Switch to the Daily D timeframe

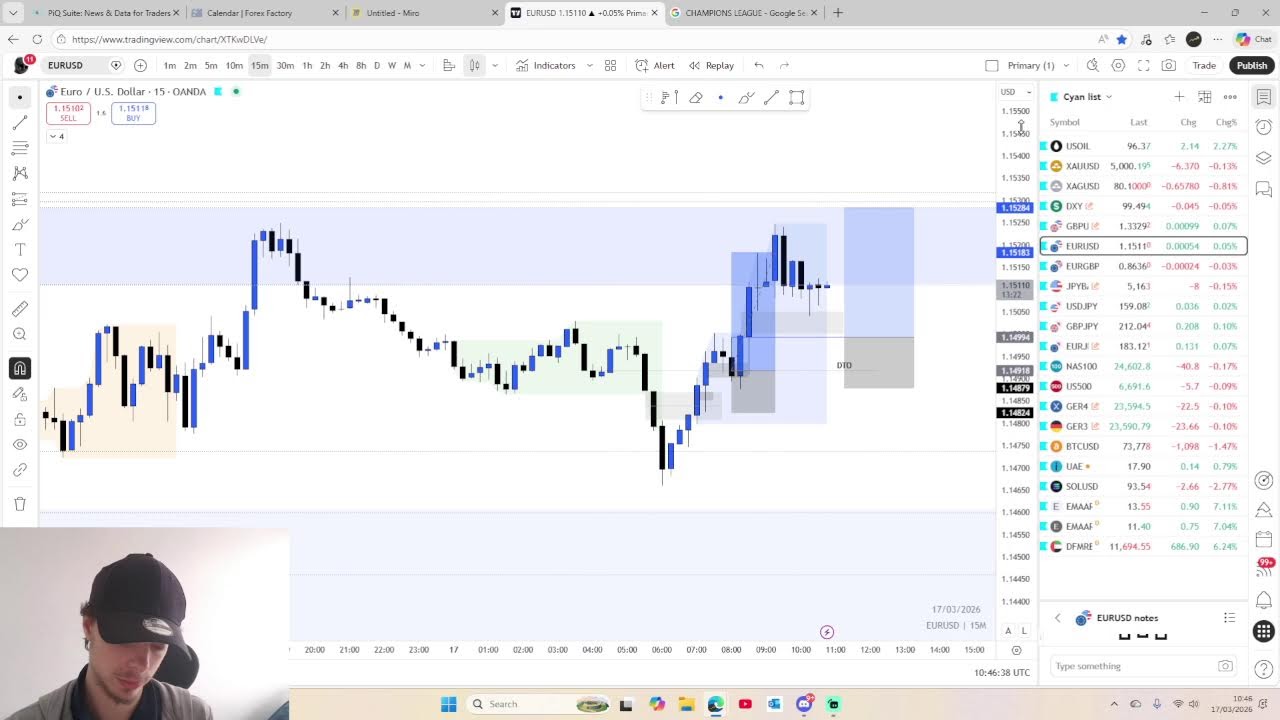[377, 65]
